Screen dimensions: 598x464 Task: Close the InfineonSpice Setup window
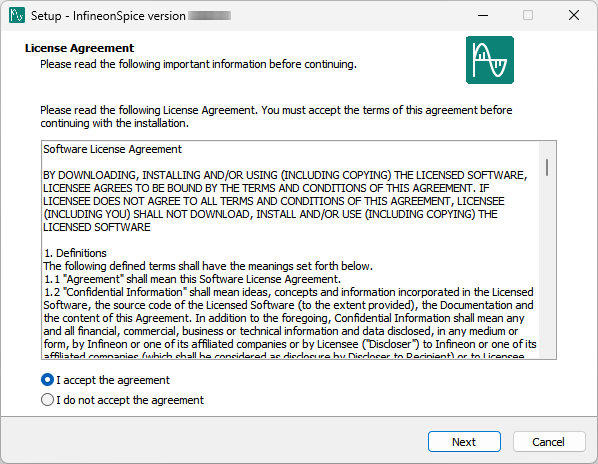[574, 15]
